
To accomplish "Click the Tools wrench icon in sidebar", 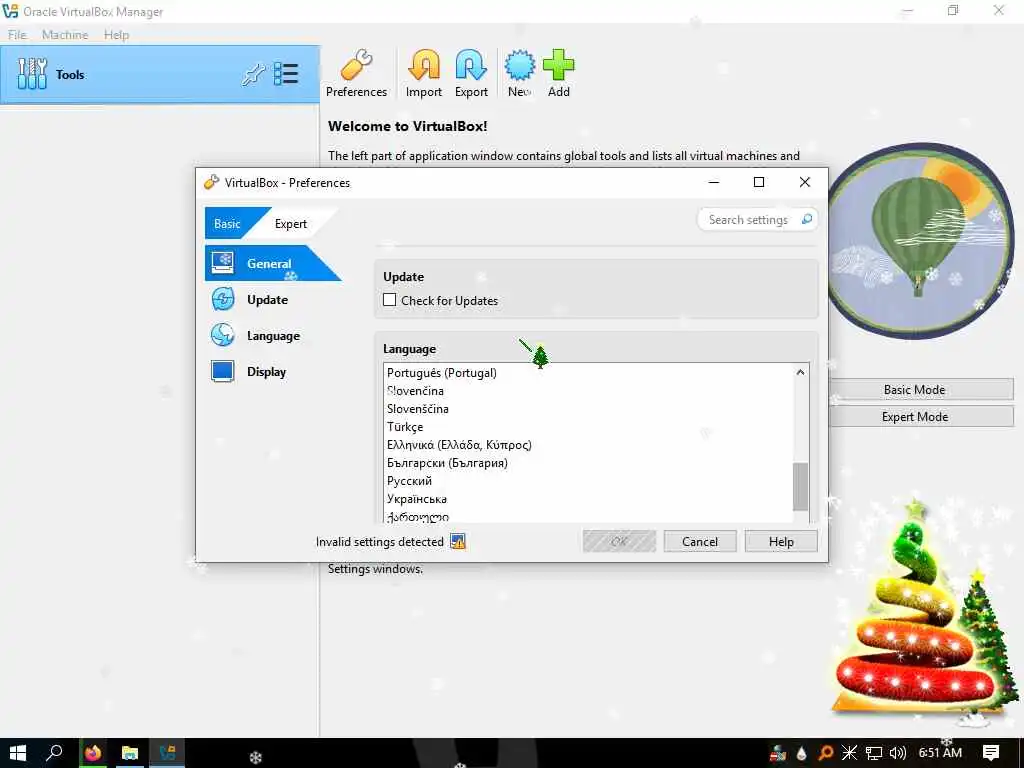I will click(32, 74).
